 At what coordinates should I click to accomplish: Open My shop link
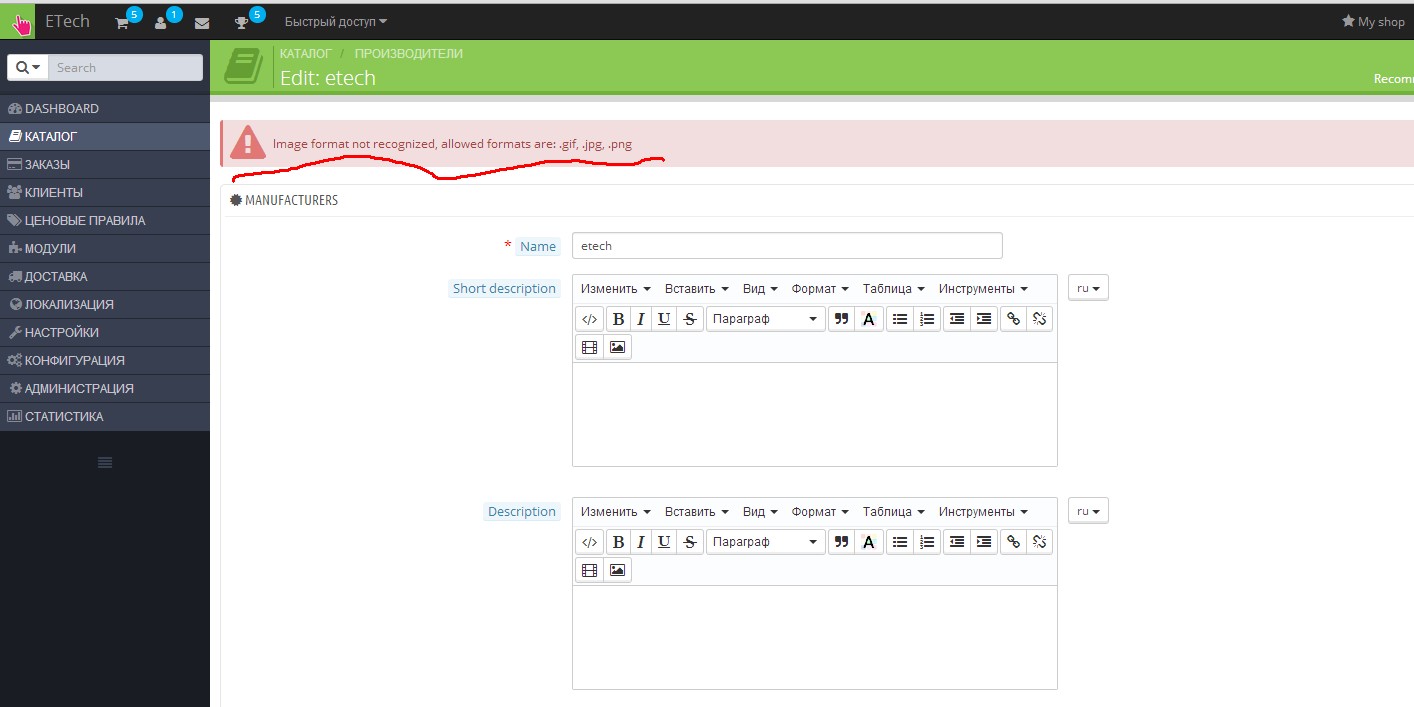pyautogui.click(x=1373, y=22)
